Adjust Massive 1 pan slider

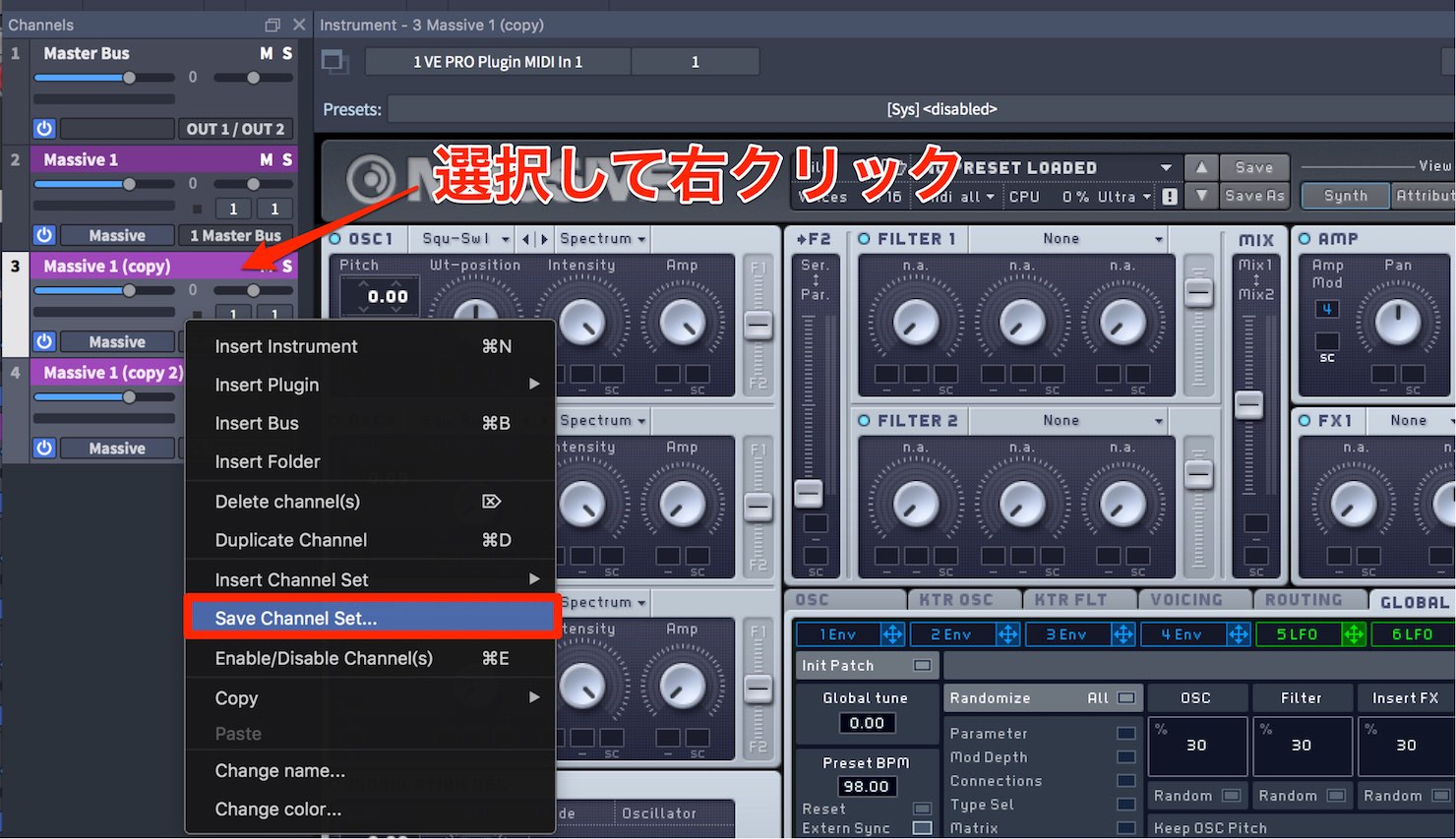pyautogui.click(x=253, y=184)
